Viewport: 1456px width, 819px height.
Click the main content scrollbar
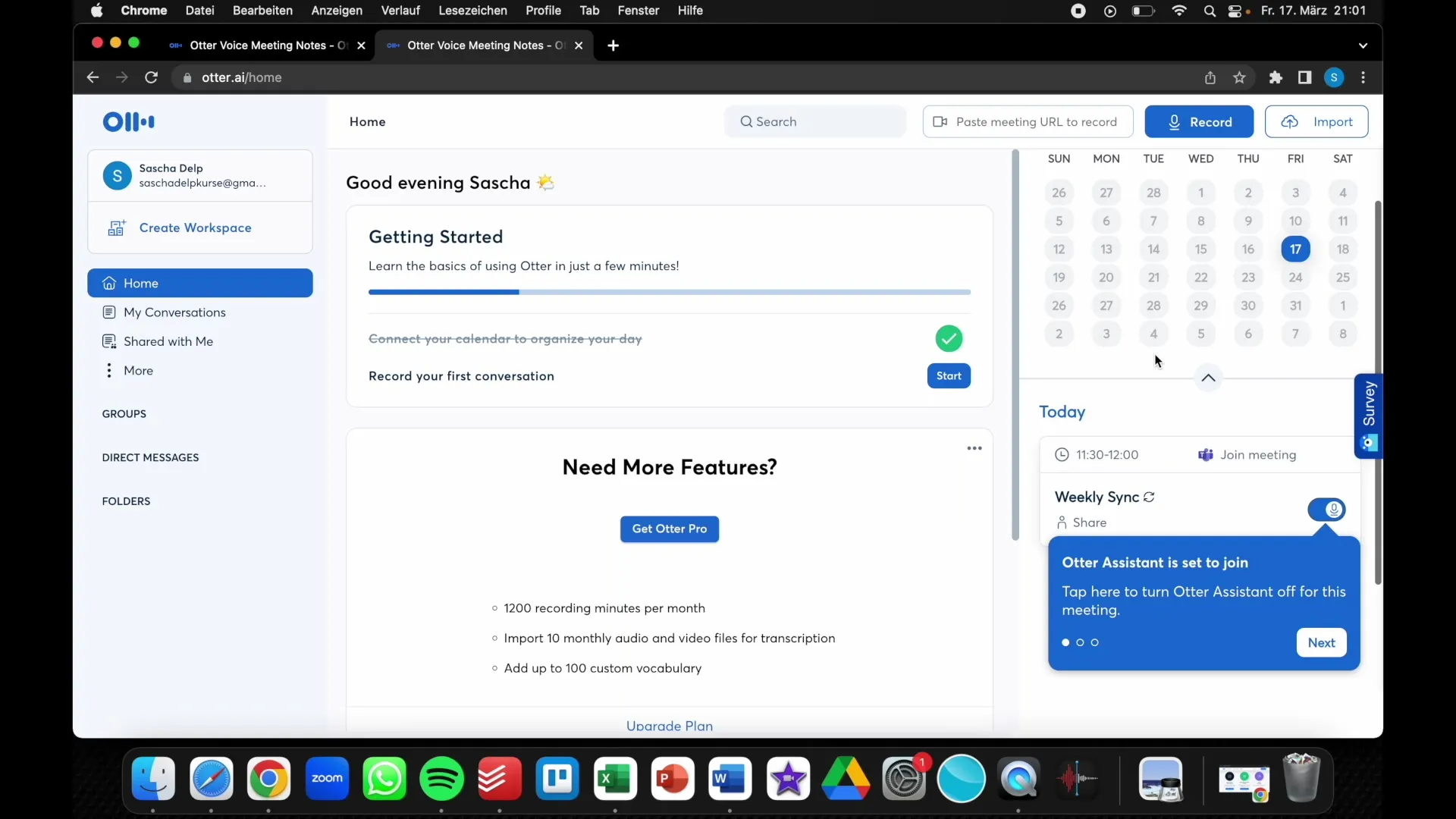[x=1015, y=345]
